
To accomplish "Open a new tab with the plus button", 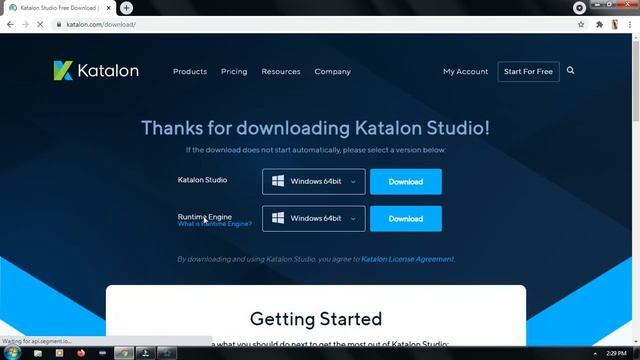I will [x=126, y=8].
